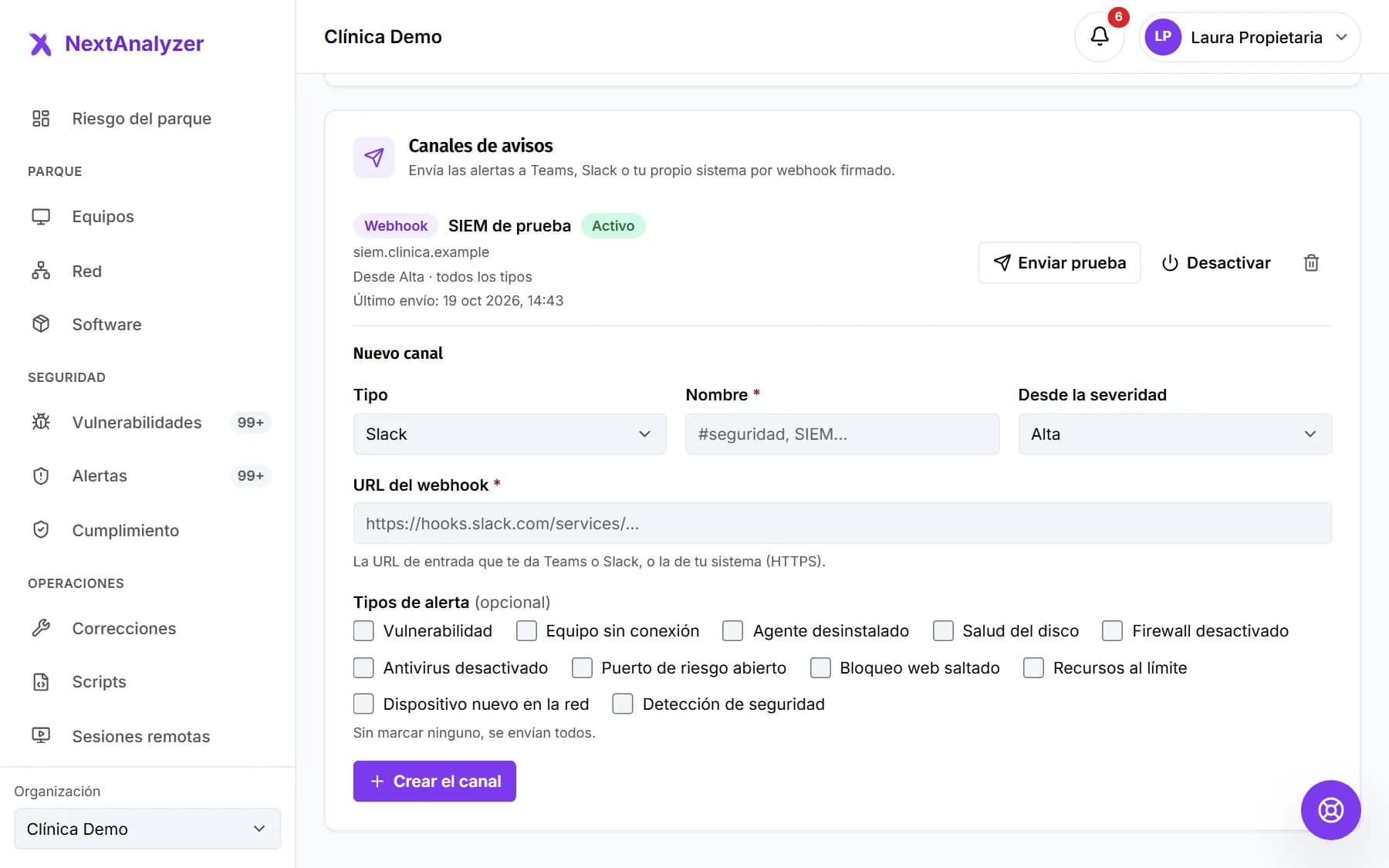Tick Dispositivo nuevo en la red
1389x868 pixels.
coord(363,704)
